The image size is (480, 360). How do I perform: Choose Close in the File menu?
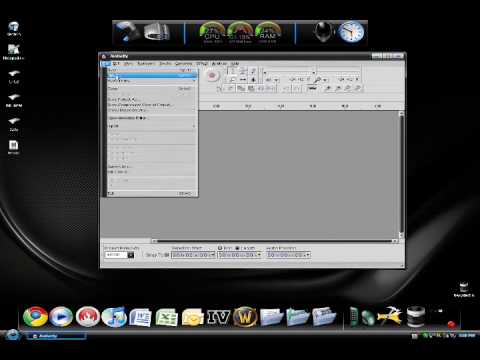point(152,88)
